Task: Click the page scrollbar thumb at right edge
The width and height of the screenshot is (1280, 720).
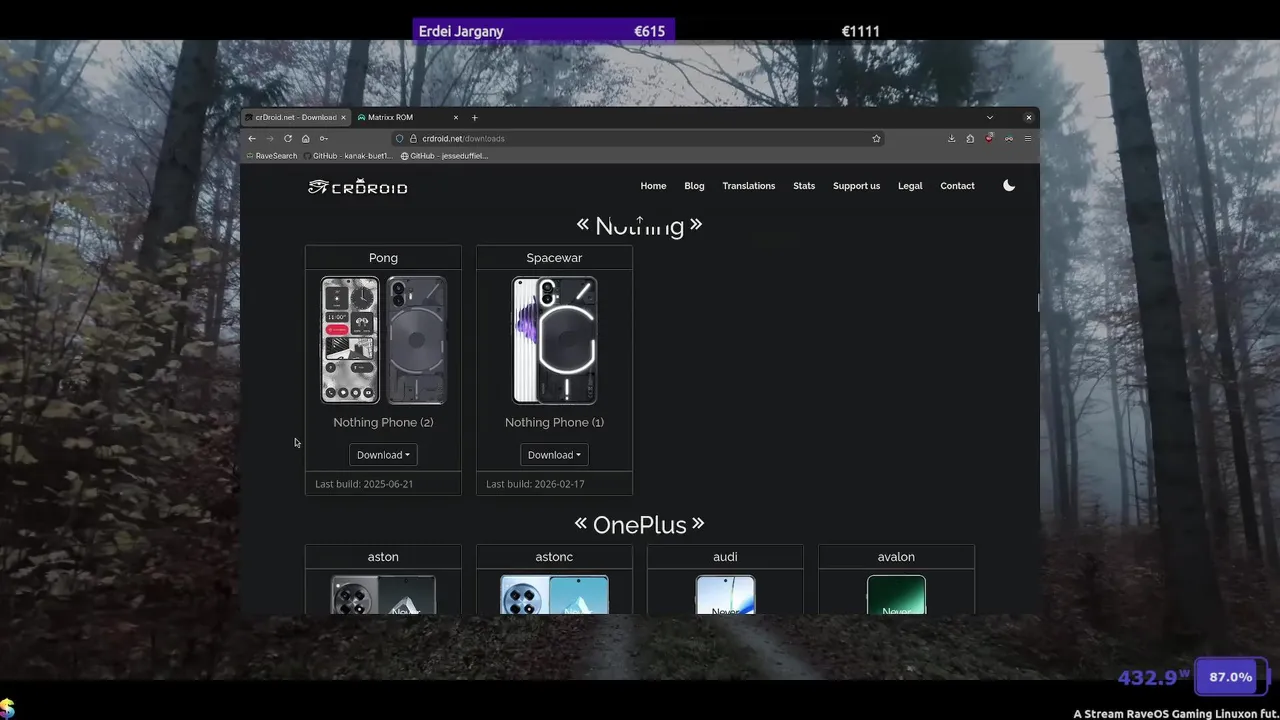Action: click(1038, 302)
